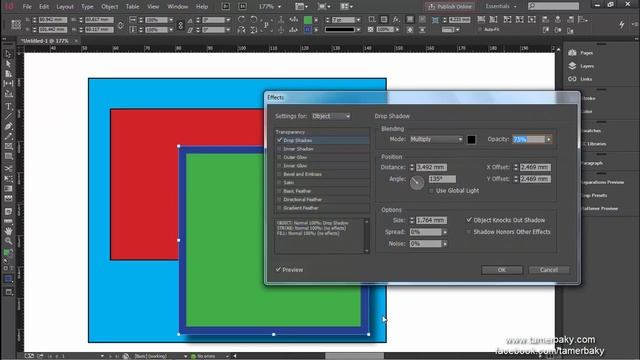The width and height of the screenshot is (640, 360).
Task: Open the Noise value arrow
Action: tap(445, 244)
